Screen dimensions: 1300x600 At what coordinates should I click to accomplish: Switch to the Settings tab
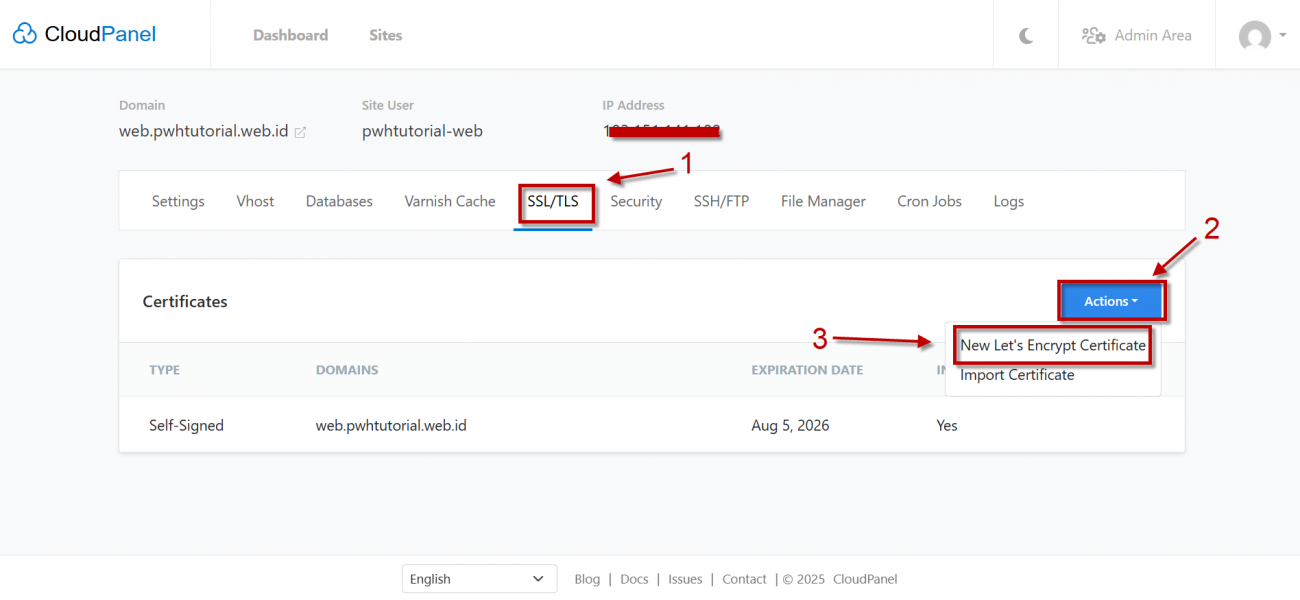point(178,201)
